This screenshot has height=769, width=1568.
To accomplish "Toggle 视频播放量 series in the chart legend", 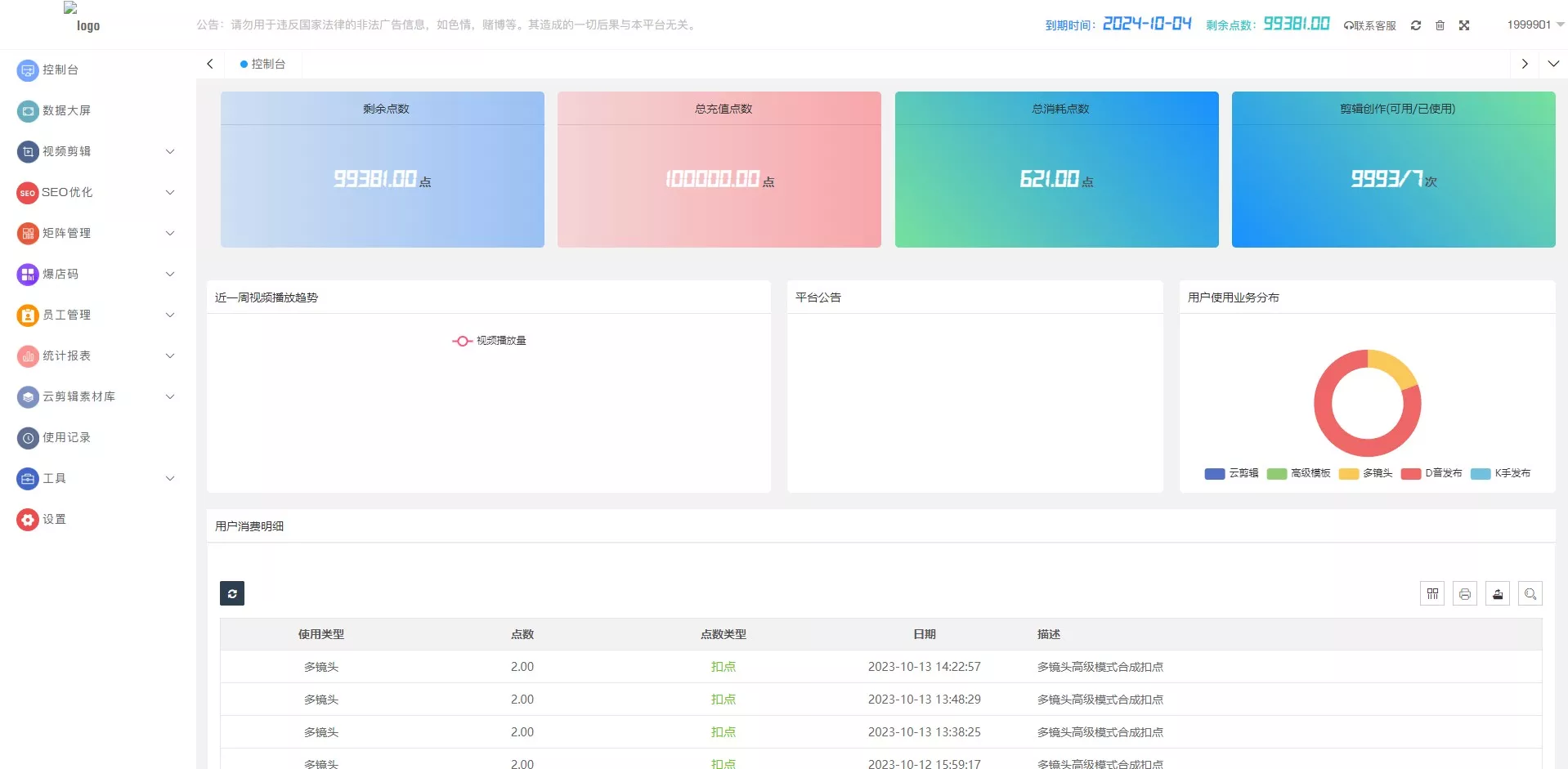I will (490, 341).
